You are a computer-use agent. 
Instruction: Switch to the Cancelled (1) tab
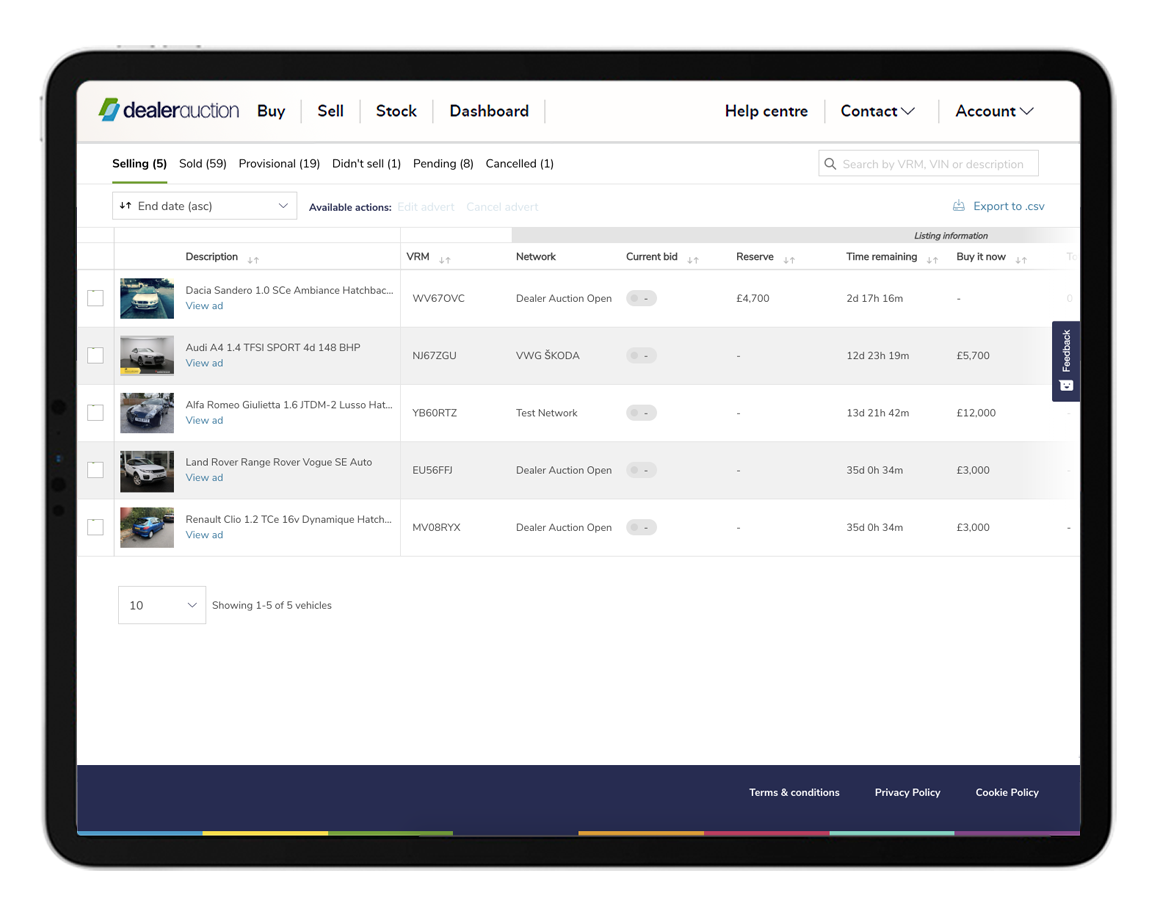(519, 164)
